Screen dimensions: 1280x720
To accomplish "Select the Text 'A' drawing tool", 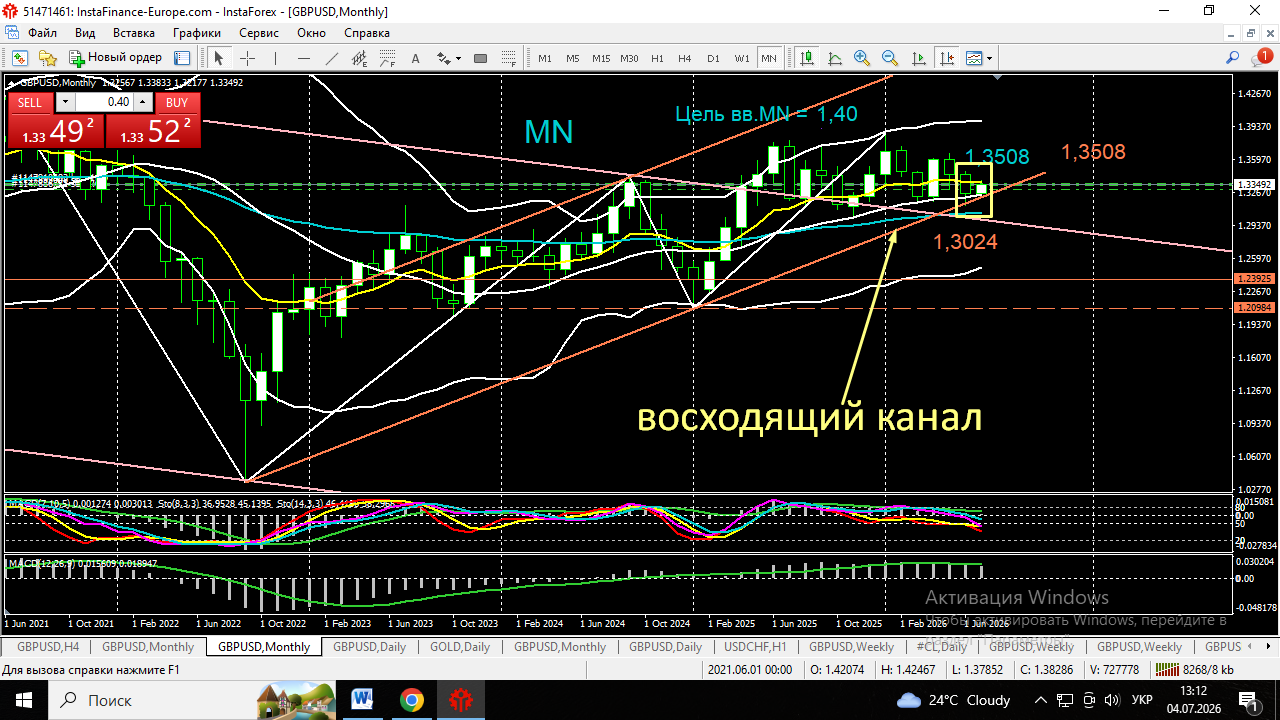I will tap(415, 58).
